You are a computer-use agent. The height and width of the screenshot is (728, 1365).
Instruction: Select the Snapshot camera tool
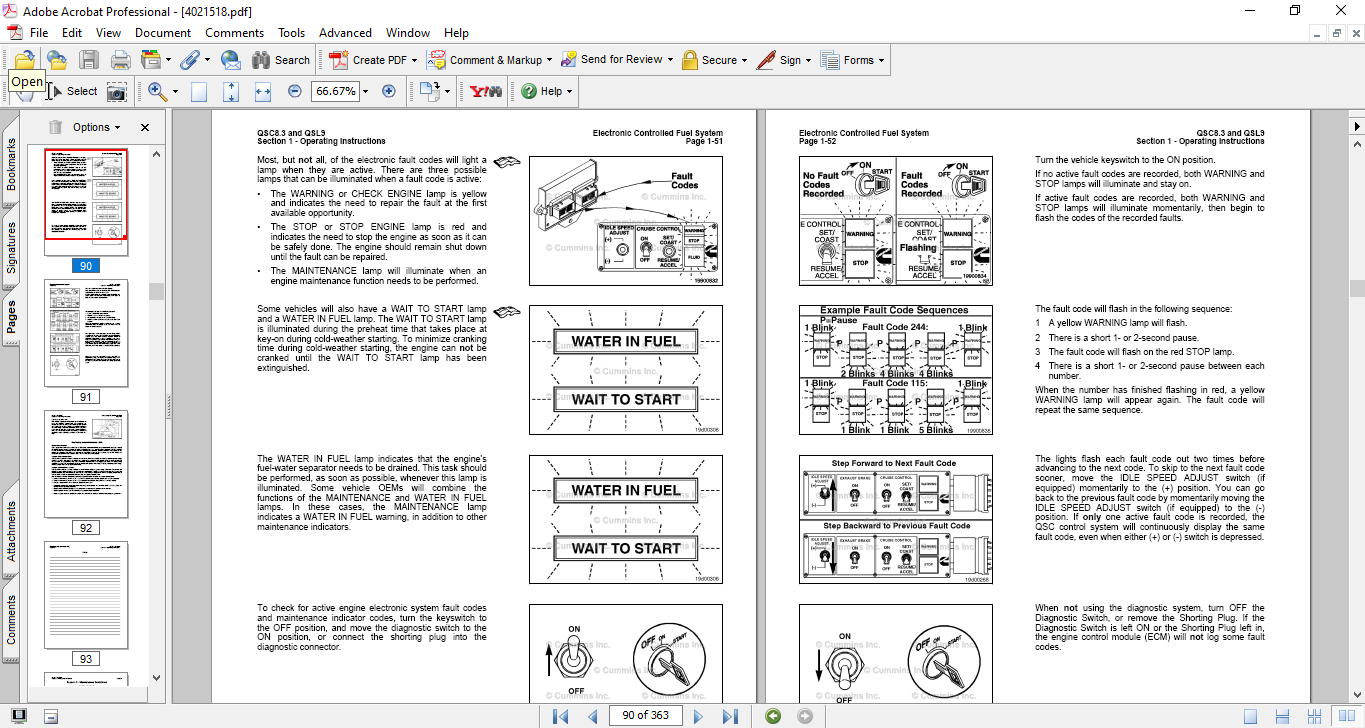[x=117, y=92]
